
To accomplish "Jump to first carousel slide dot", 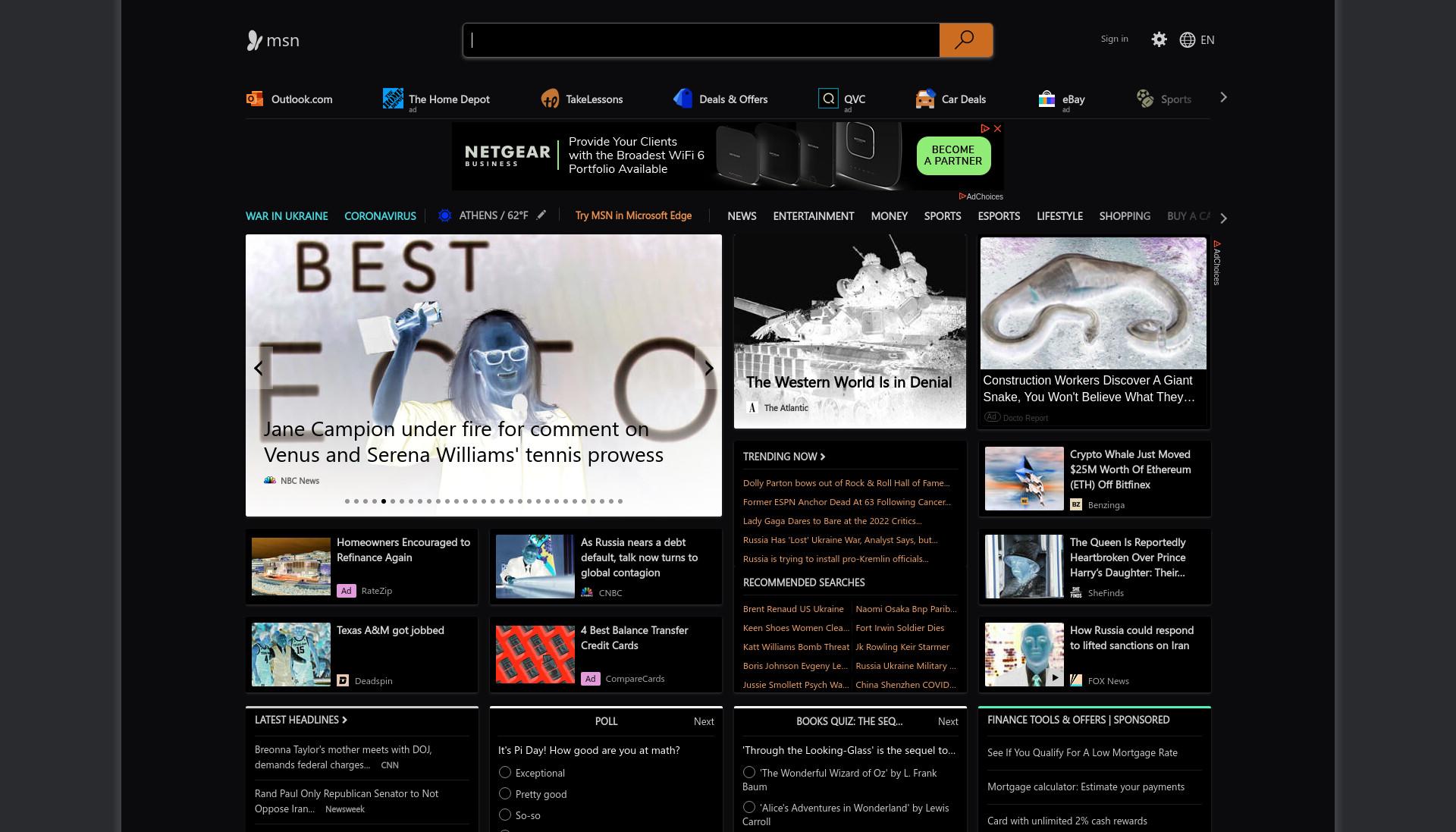I will (x=347, y=501).
